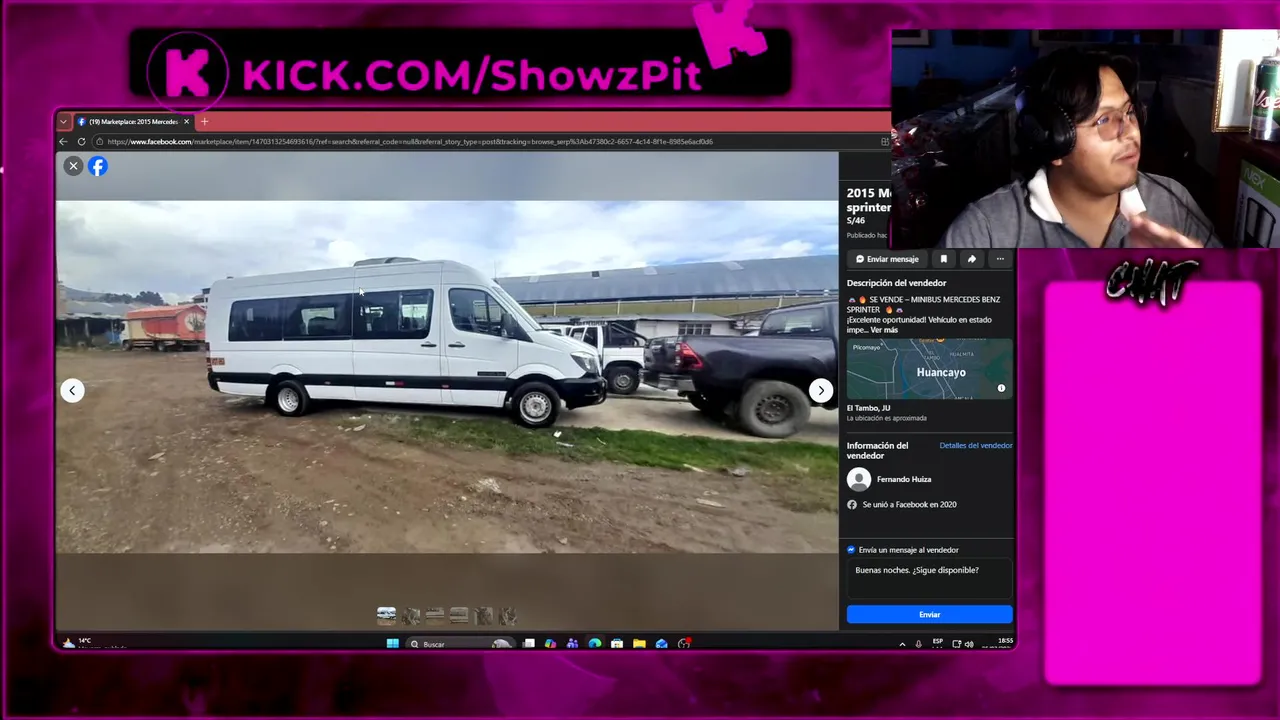
Task: Select the first photo thumbnail
Action: (x=386, y=615)
